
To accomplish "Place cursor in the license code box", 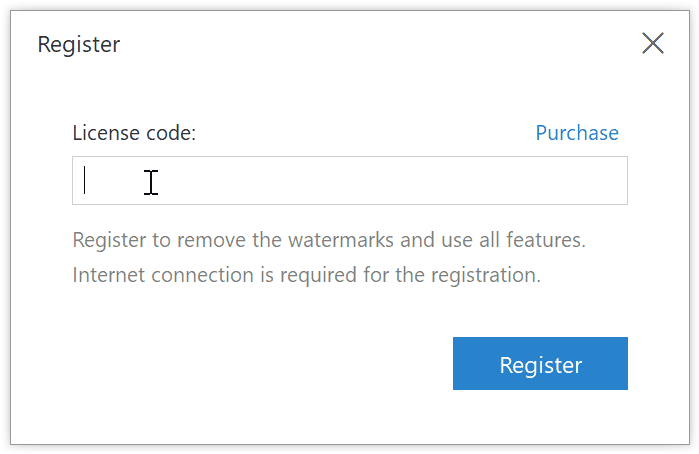I will pyautogui.click(x=350, y=181).
